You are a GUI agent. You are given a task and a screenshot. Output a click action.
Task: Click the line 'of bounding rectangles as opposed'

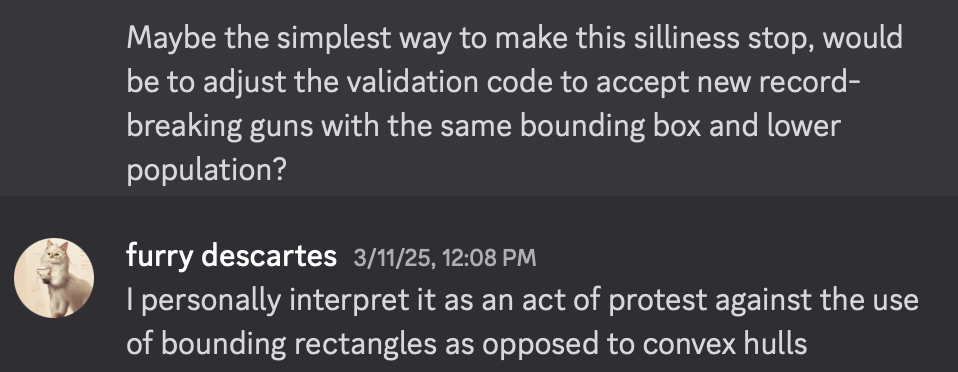(x=467, y=344)
